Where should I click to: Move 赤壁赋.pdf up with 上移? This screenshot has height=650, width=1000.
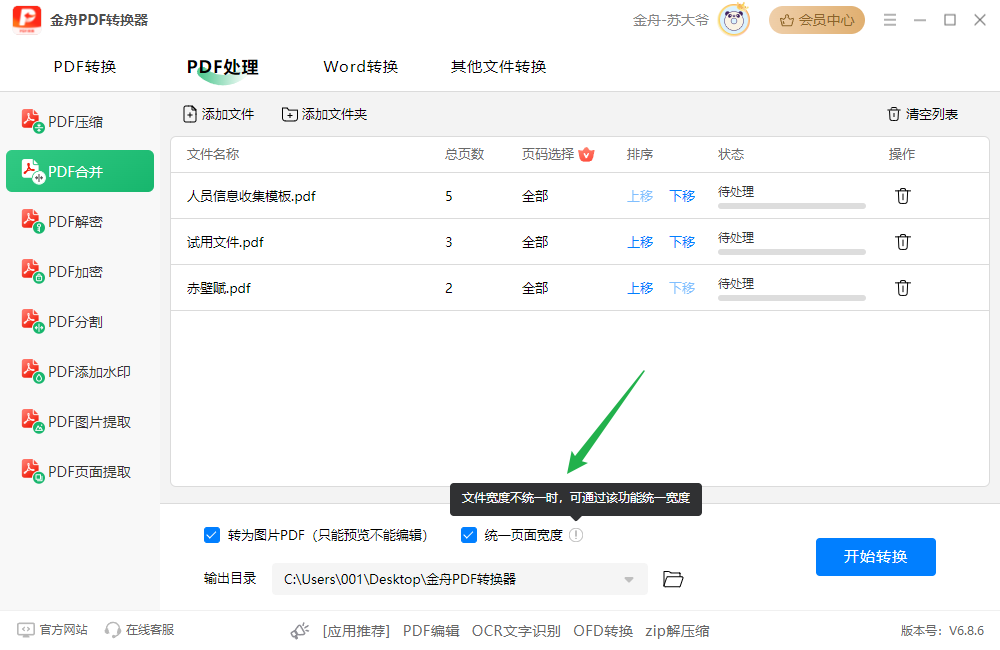[x=640, y=288]
